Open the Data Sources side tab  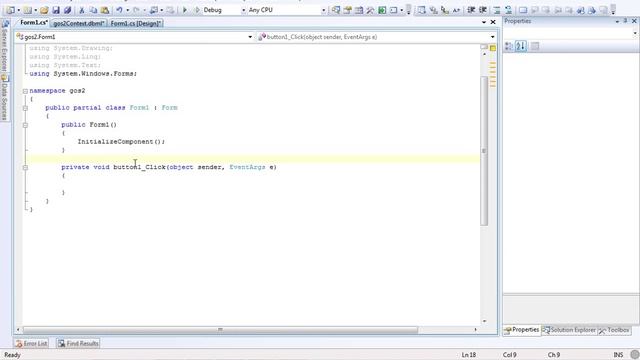(x=4, y=98)
